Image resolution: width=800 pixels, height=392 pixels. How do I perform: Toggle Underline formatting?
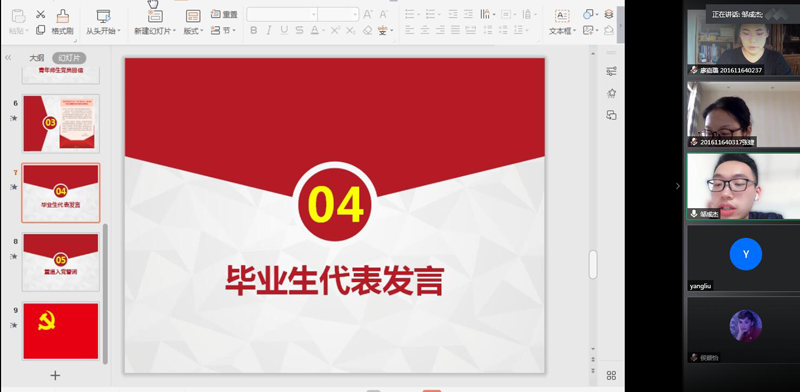[x=284, y=30]
